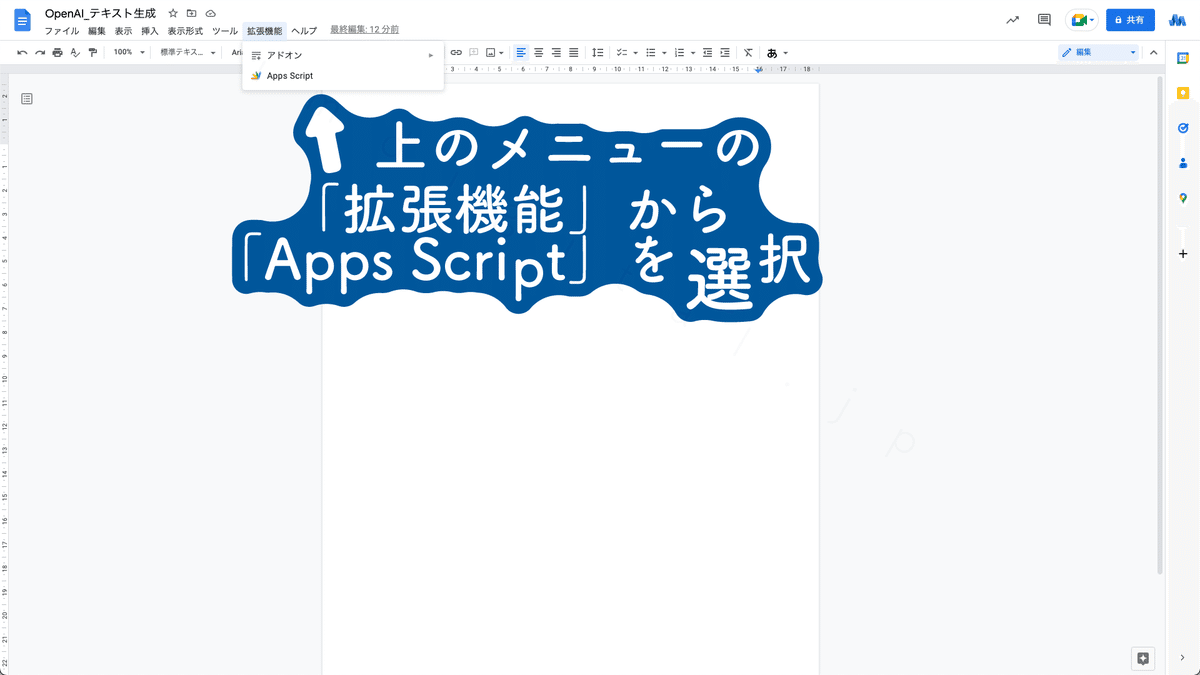Select the paint format tool
The height and width of the screenshot is (675, 1200).
91,52
